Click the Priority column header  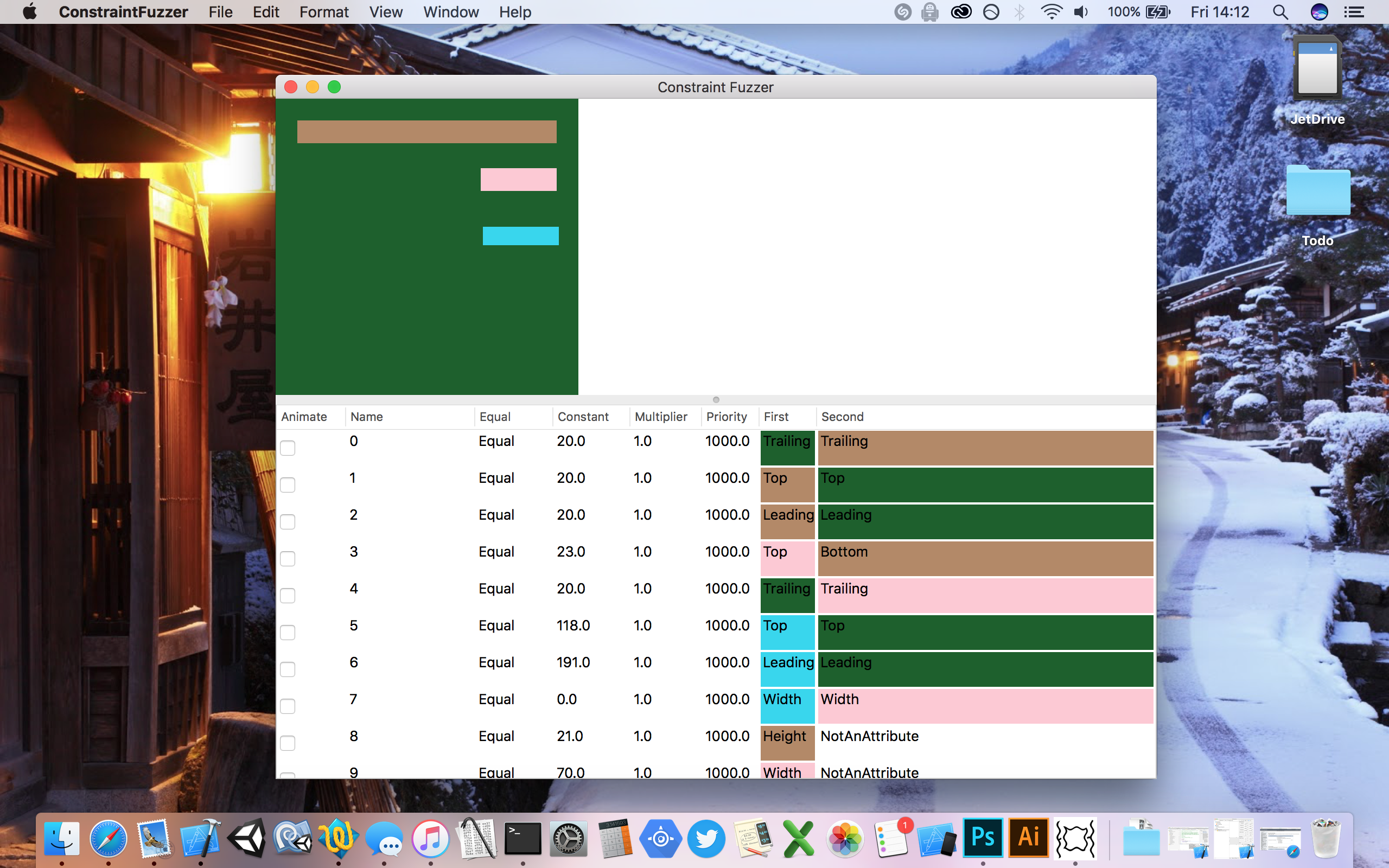click(726, 417)
